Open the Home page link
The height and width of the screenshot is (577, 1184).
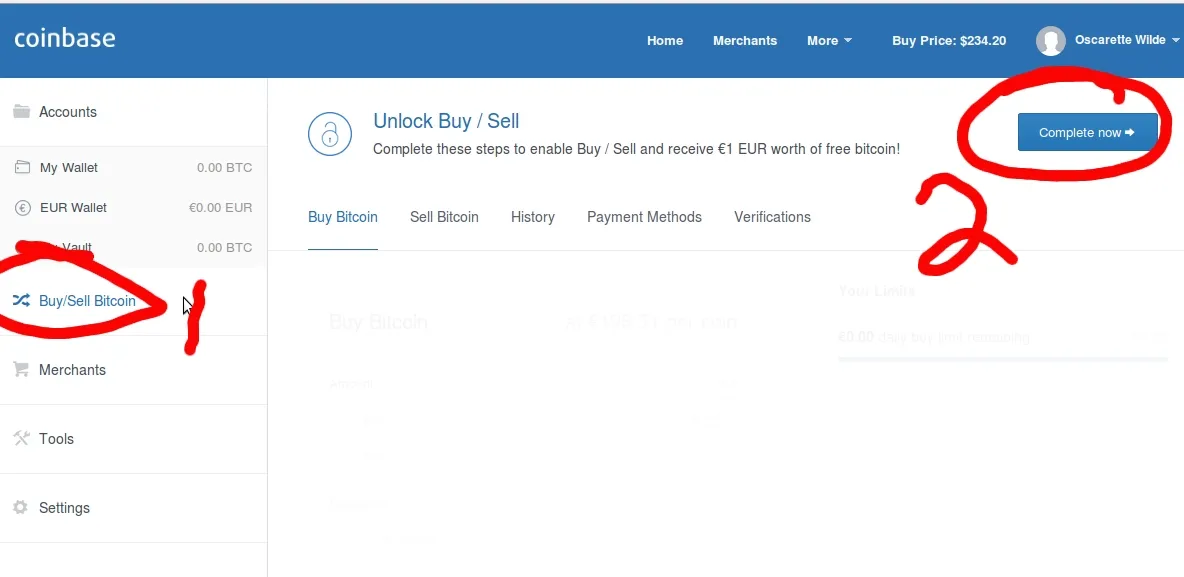point(664,41)
